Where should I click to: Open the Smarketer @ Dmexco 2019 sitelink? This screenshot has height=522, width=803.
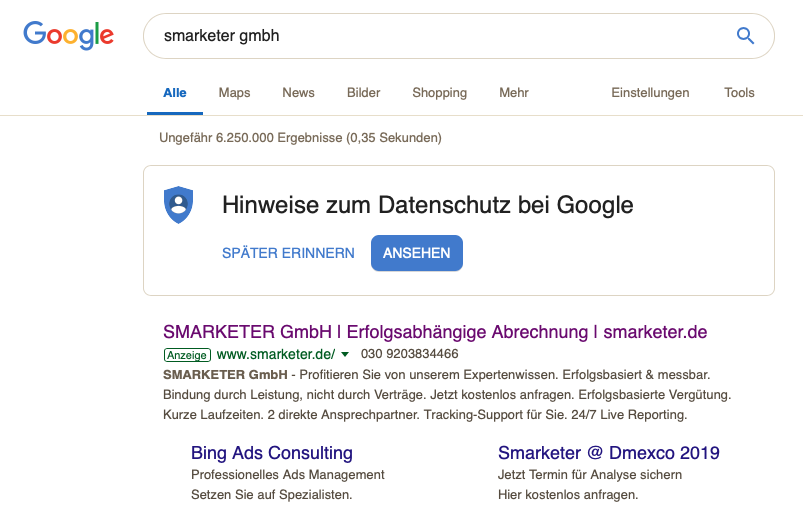608,453
